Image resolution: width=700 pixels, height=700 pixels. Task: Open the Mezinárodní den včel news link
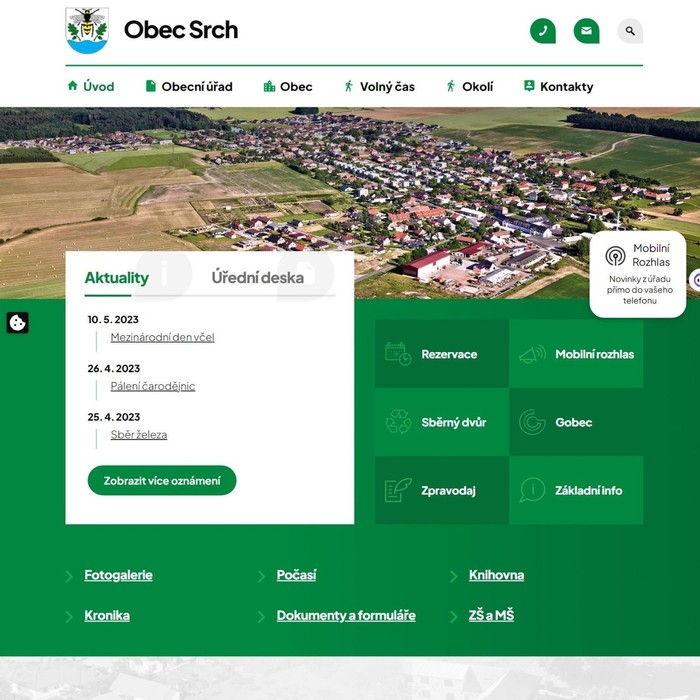pos(162,337)
